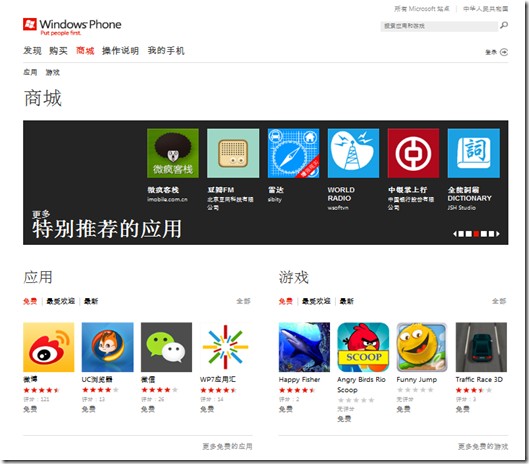Image resolution: width=529 pixels, height=464 pixels.
Task: Click the 应用 section heading
Action: tap(38, 277)
